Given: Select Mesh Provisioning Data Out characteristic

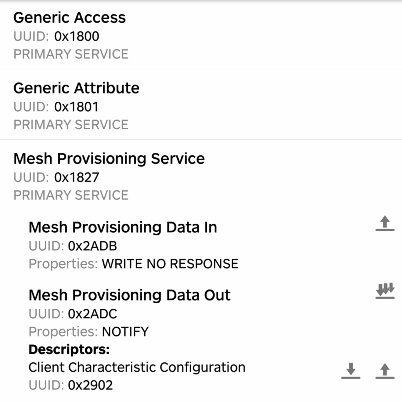Looking at the screenshot, I should point(130,295).
